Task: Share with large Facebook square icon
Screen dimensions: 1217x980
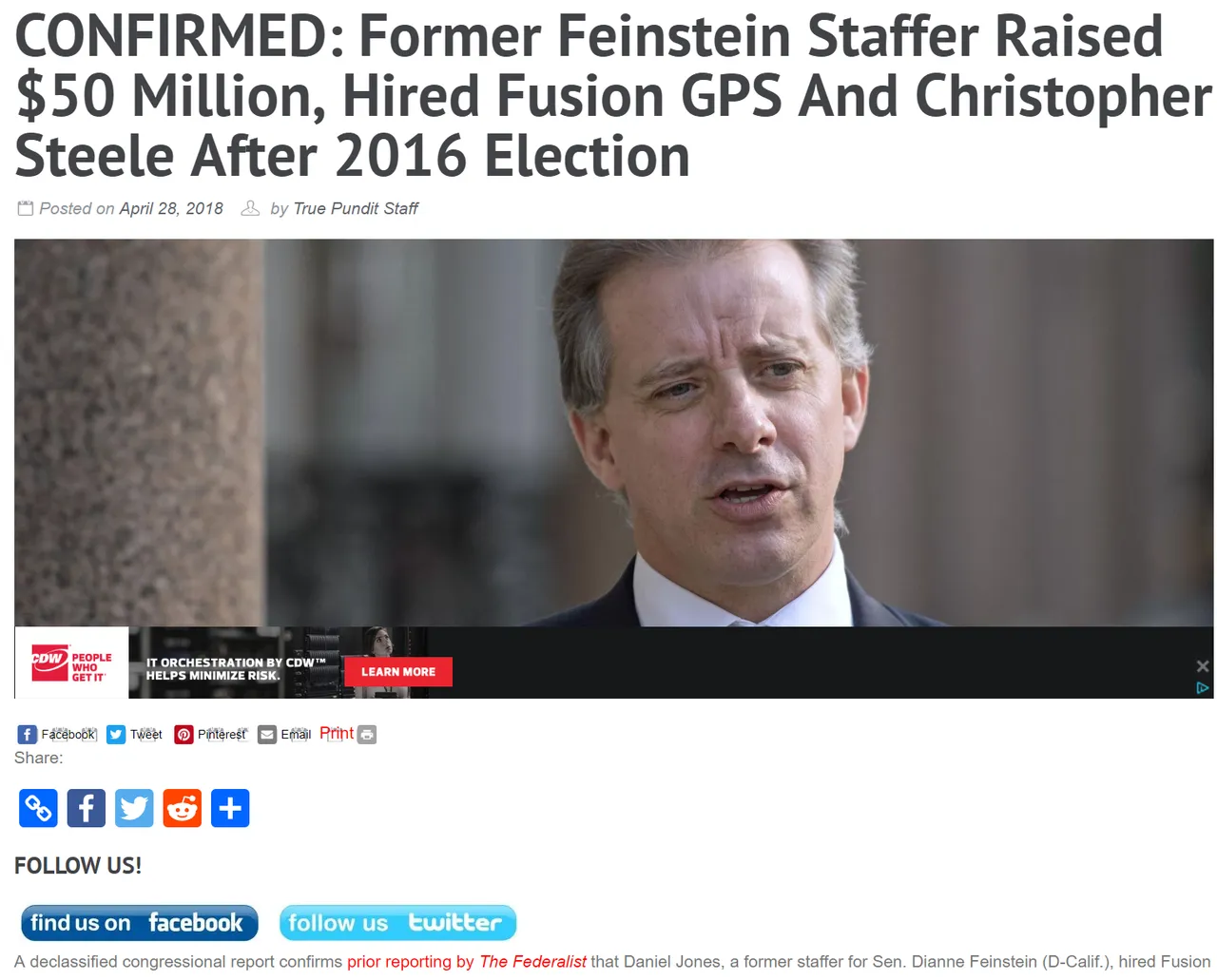Action: [87, 808]
